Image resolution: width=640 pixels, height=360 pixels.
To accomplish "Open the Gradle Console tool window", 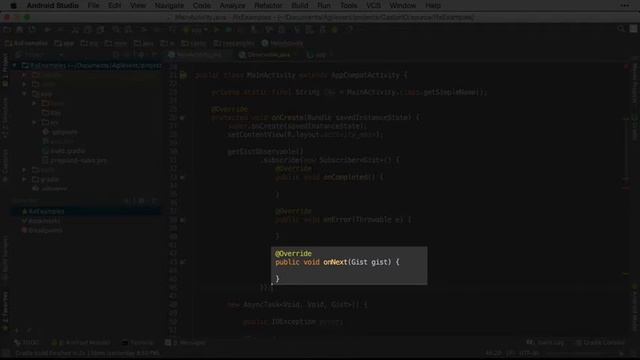I will [601, 342].
